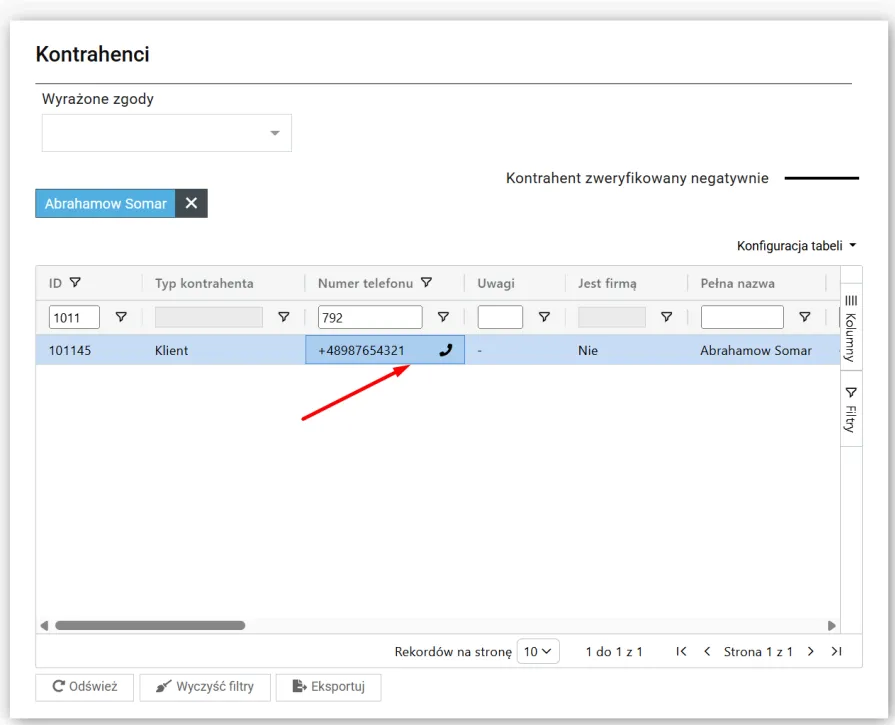
Task: Remove the Abrahamow Somar filter chip
Action: pyautogui.click(x=191, y=204)
